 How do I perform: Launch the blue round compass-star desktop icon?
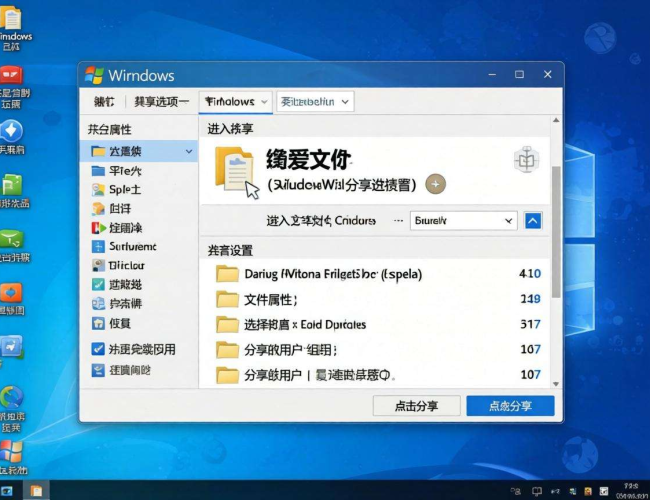pyautogui.click(x=11, y=131)
